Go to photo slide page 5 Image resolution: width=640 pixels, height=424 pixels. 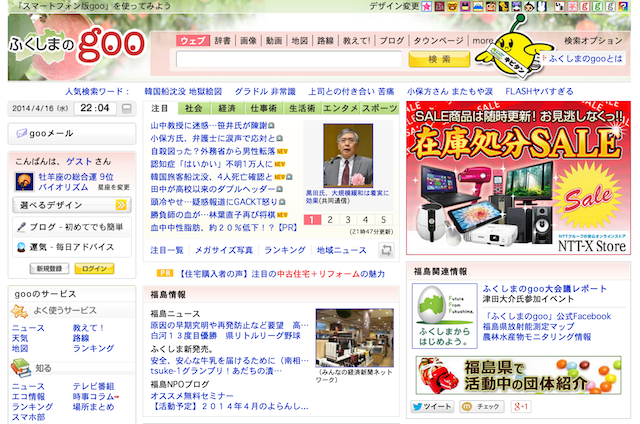pos(384,220)
